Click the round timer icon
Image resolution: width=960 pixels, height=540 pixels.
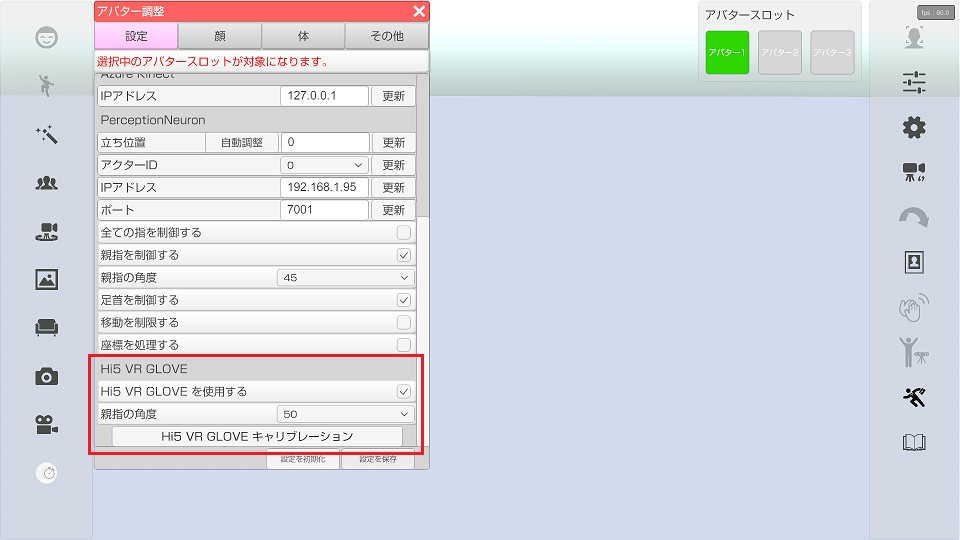click(47, 473)
